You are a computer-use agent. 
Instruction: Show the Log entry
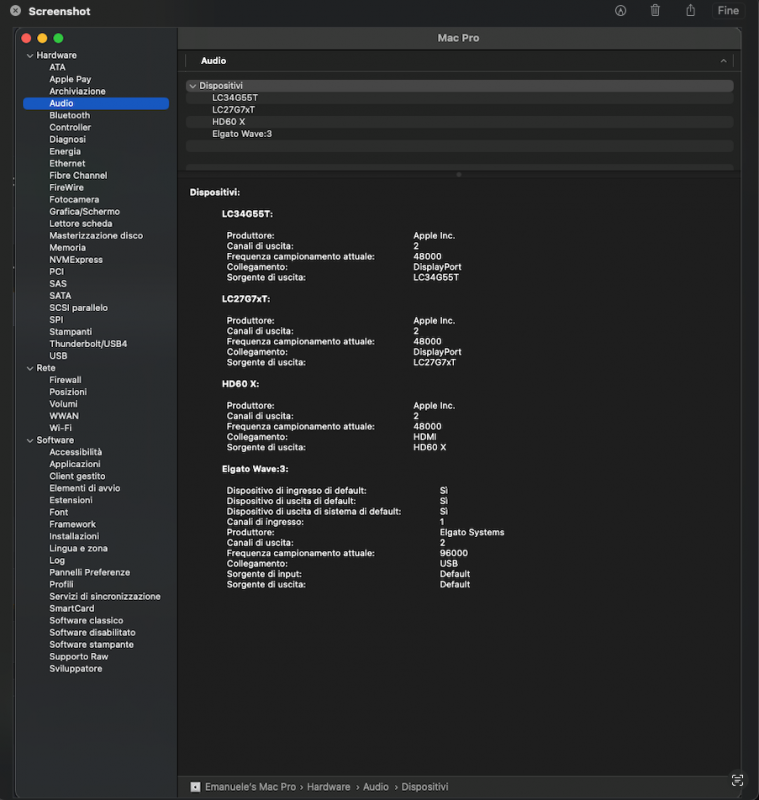coord(57,561)
